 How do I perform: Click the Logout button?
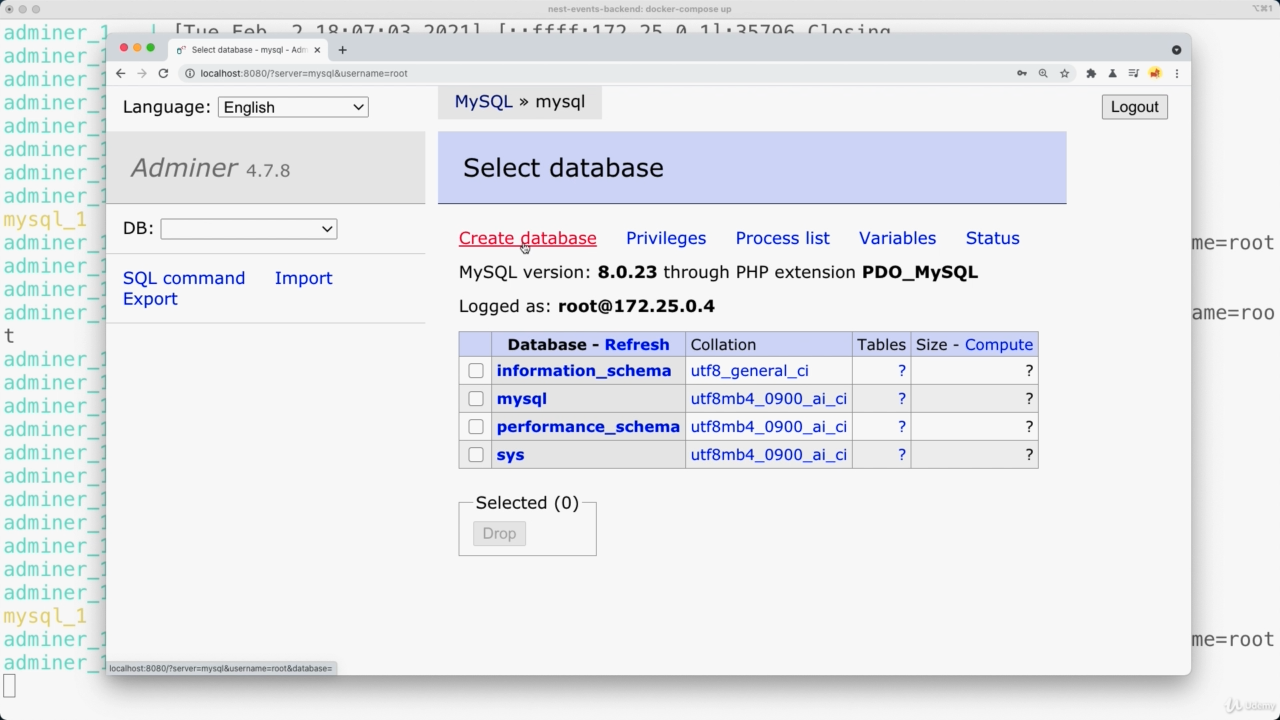1134,107
